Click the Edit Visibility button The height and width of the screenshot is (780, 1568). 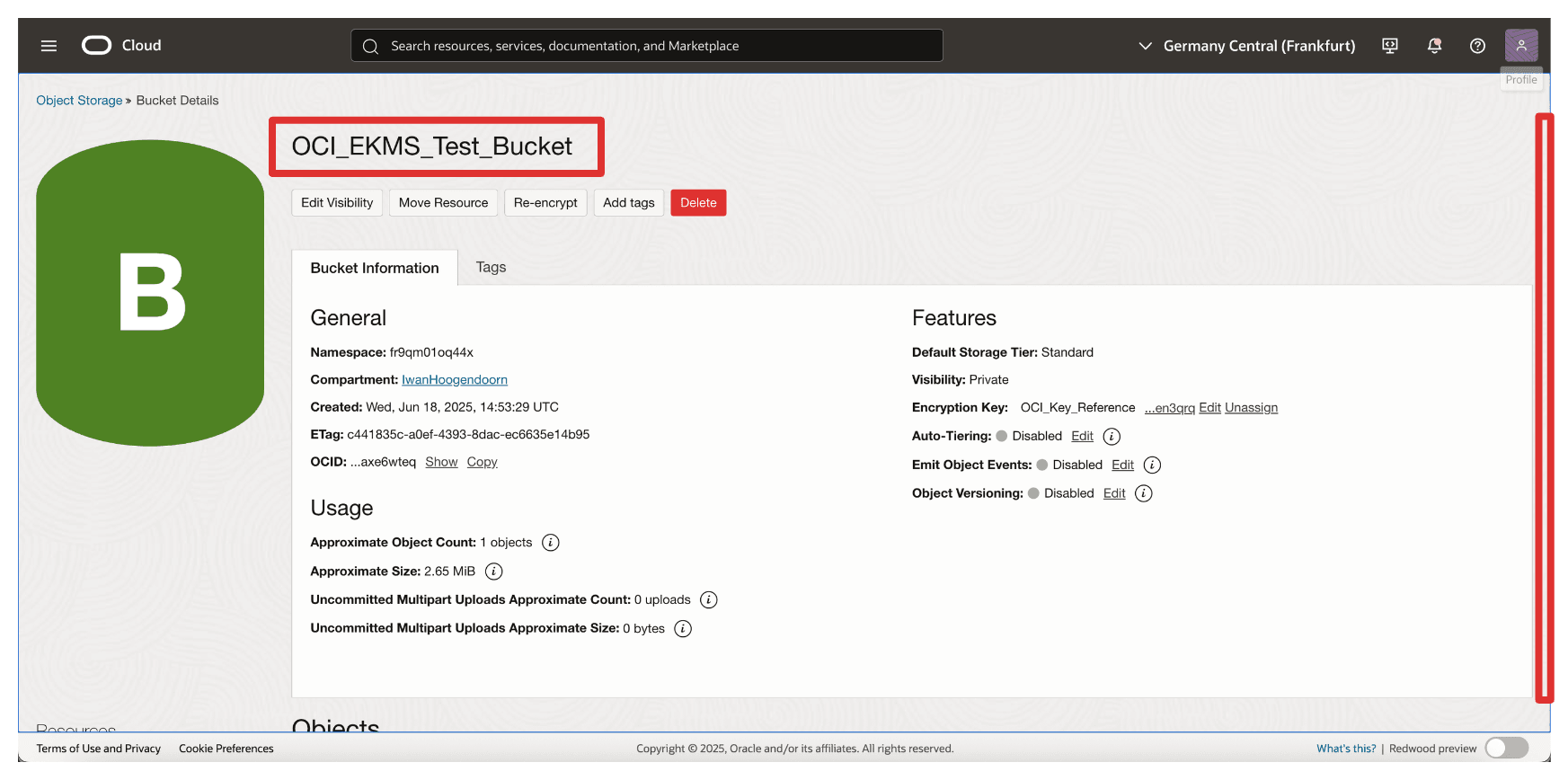337,203
